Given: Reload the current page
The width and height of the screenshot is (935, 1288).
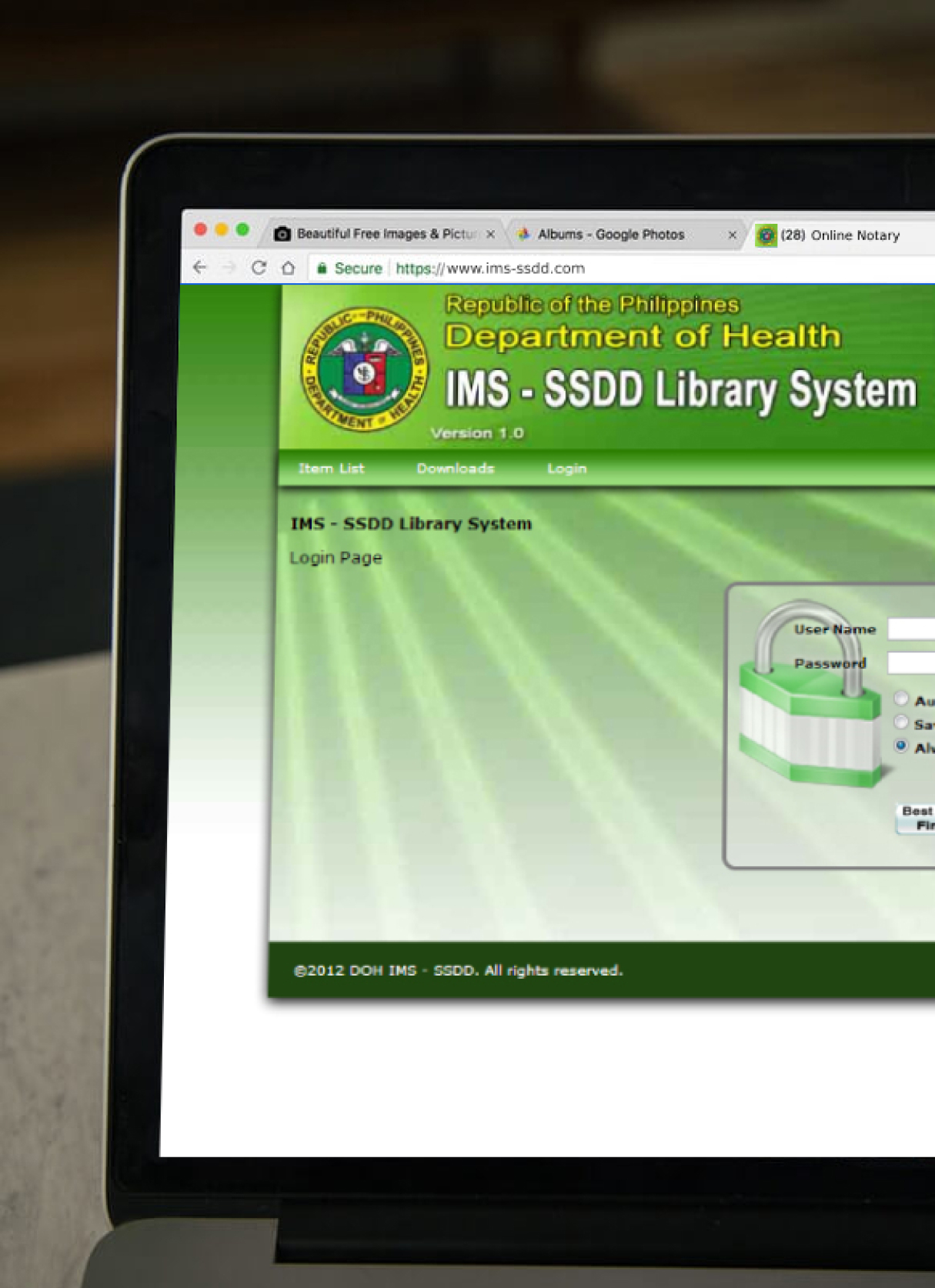Looking at the screenshot, I should pos(259,268).
